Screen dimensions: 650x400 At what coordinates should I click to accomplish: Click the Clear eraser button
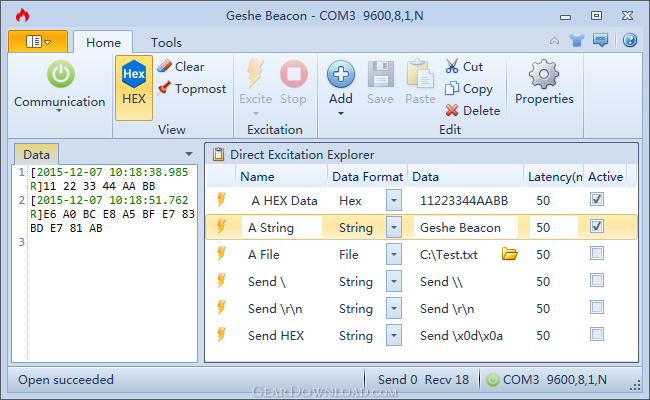tap(181, 66)
